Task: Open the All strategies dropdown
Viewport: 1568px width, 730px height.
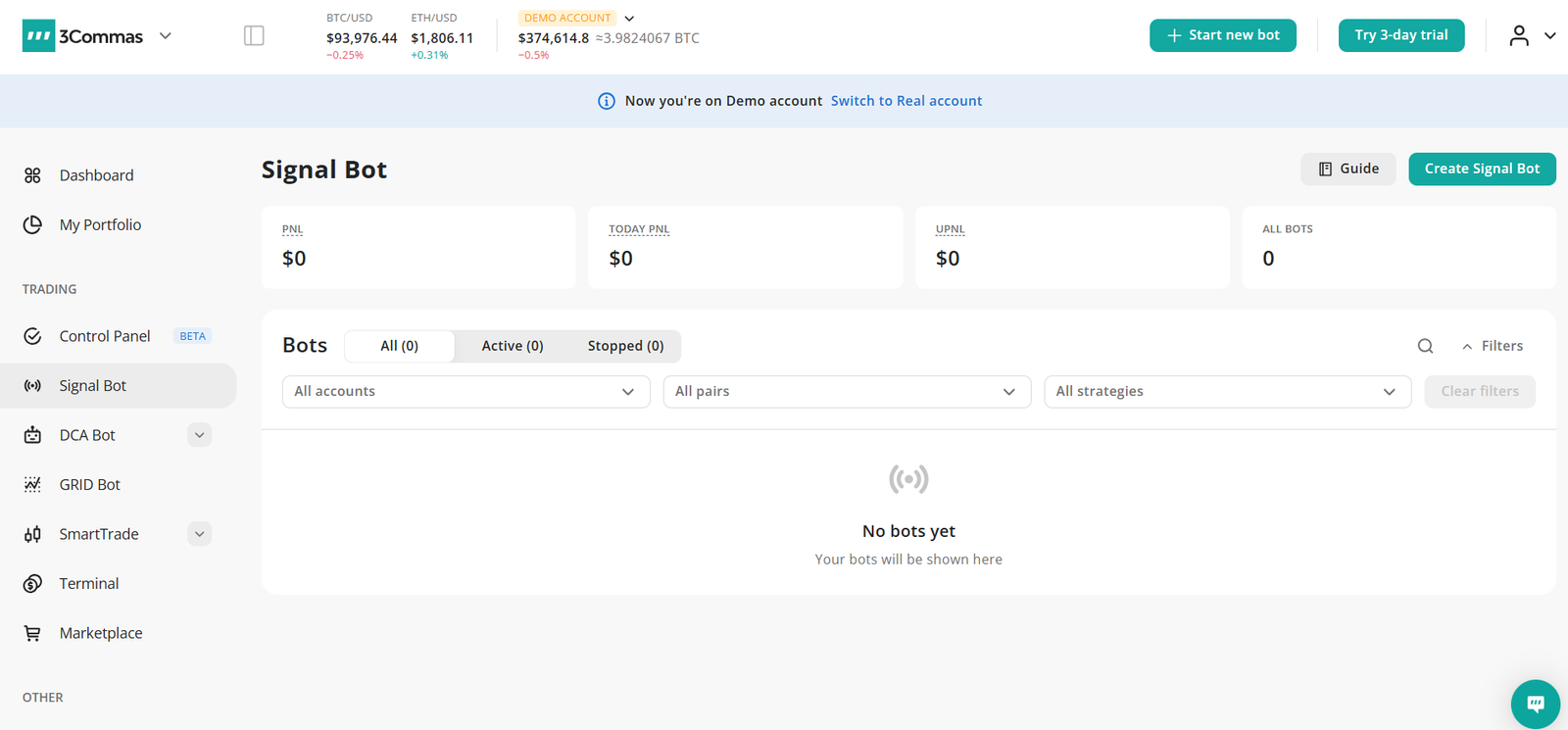Action: [1226, 391]
